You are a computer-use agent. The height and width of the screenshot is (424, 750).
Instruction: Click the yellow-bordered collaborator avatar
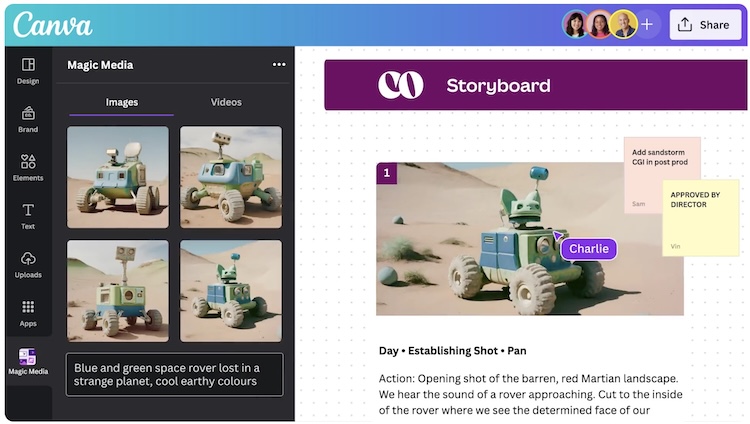coord(623,24)
